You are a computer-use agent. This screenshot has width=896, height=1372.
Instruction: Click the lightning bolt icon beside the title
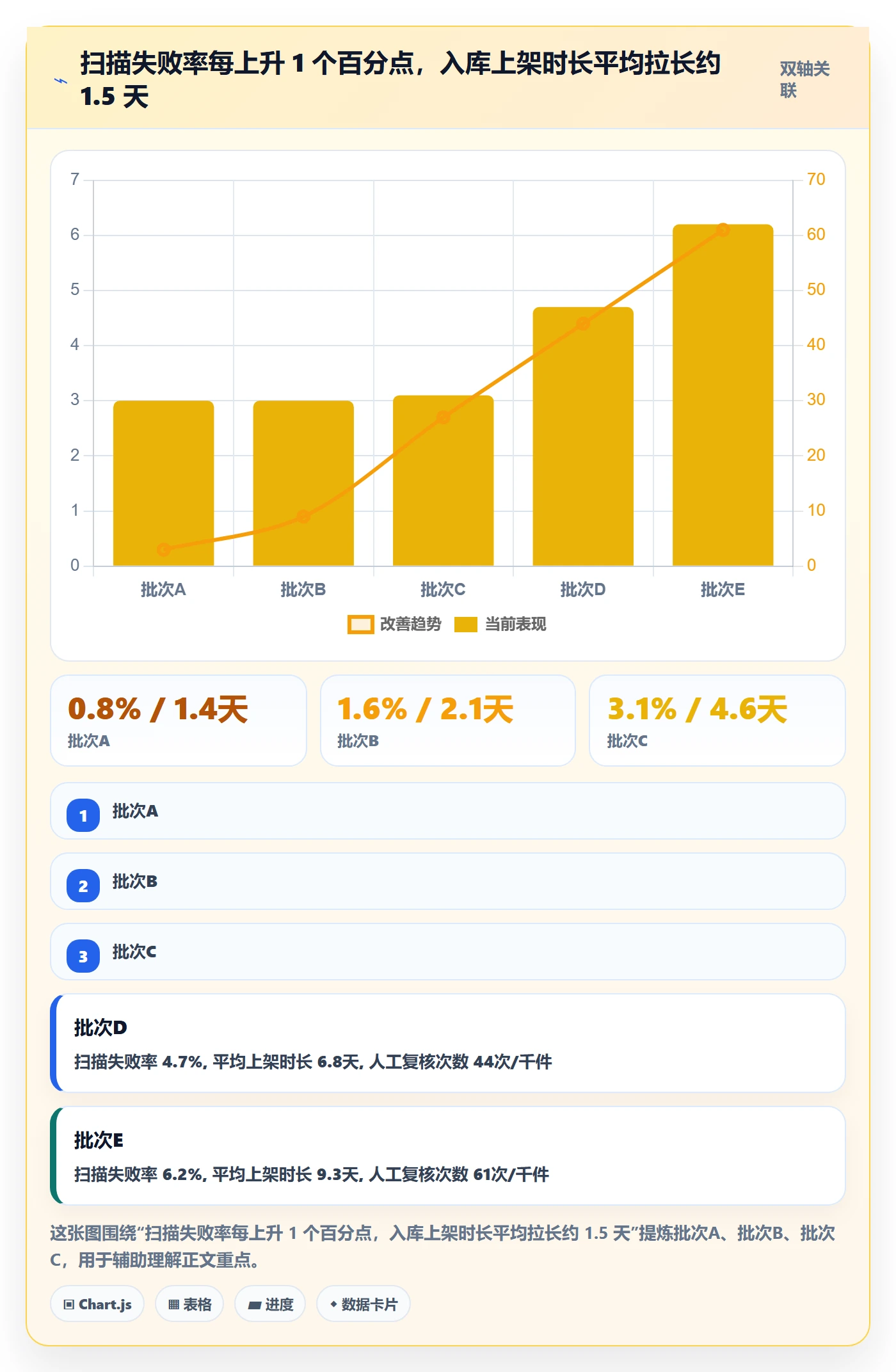click(x=60, y=81)
